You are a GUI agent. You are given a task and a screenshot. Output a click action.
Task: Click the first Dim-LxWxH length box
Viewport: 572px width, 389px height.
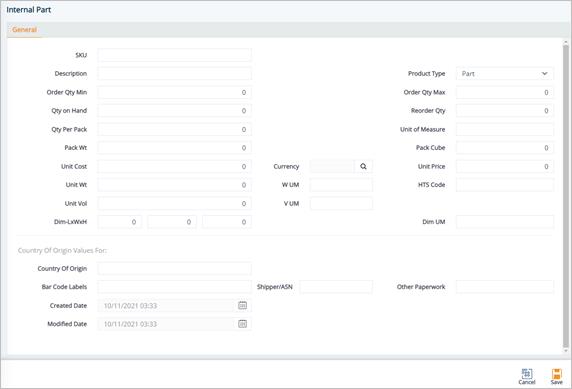(x=120, y=222)
